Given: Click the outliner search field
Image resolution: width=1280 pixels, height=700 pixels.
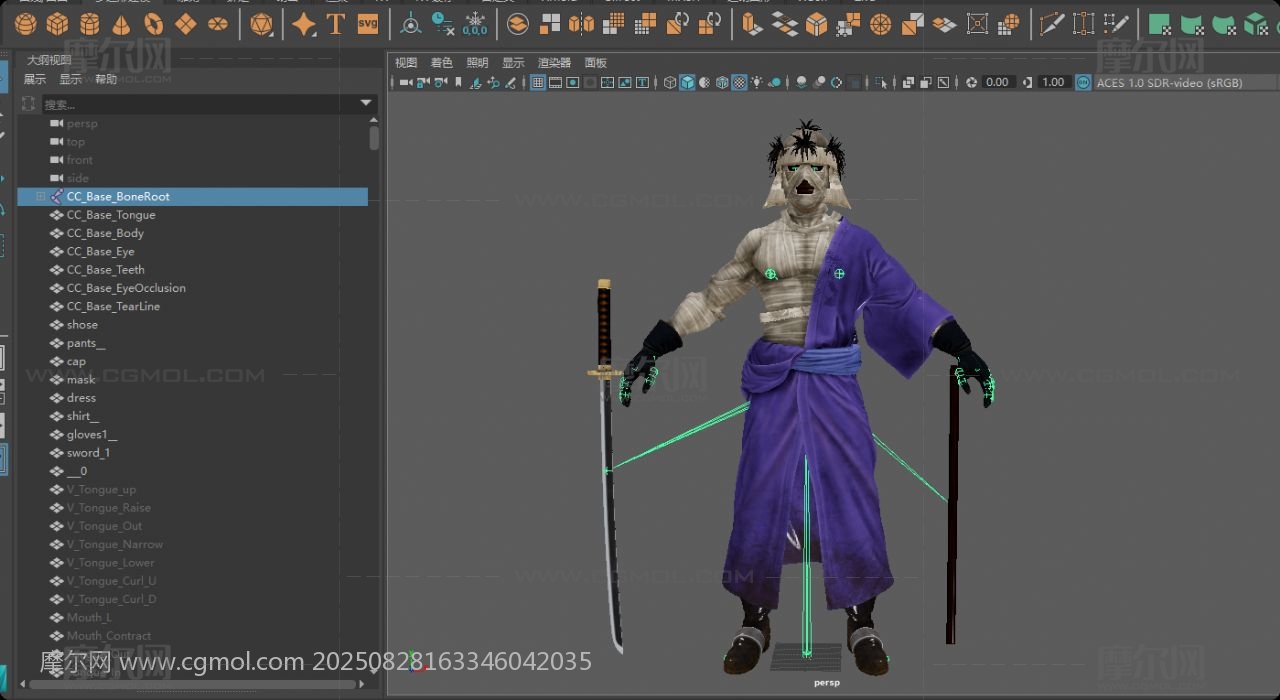Looking at the screenshot, I should pos(198,103).
